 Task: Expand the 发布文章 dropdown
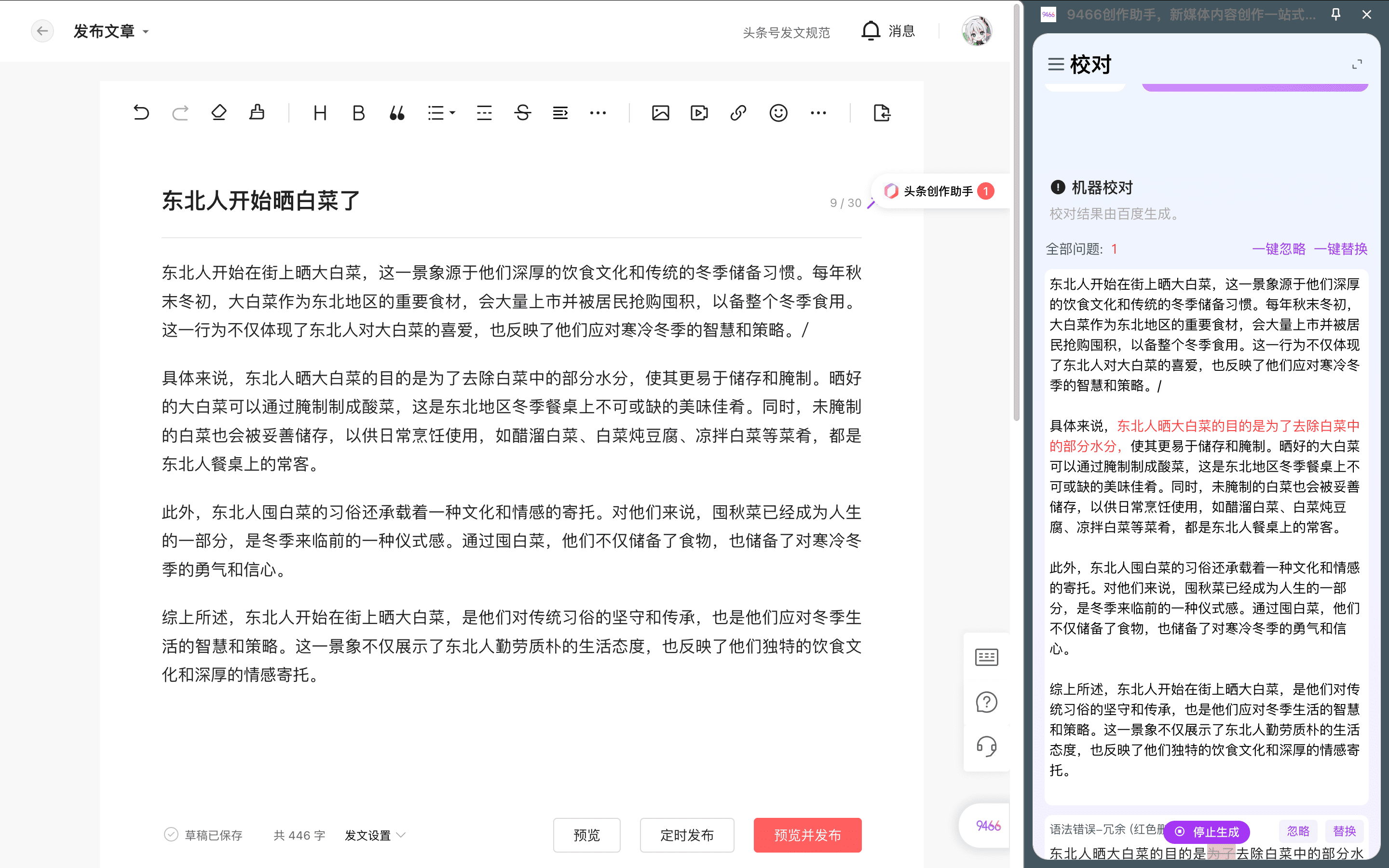pos(146,31)
